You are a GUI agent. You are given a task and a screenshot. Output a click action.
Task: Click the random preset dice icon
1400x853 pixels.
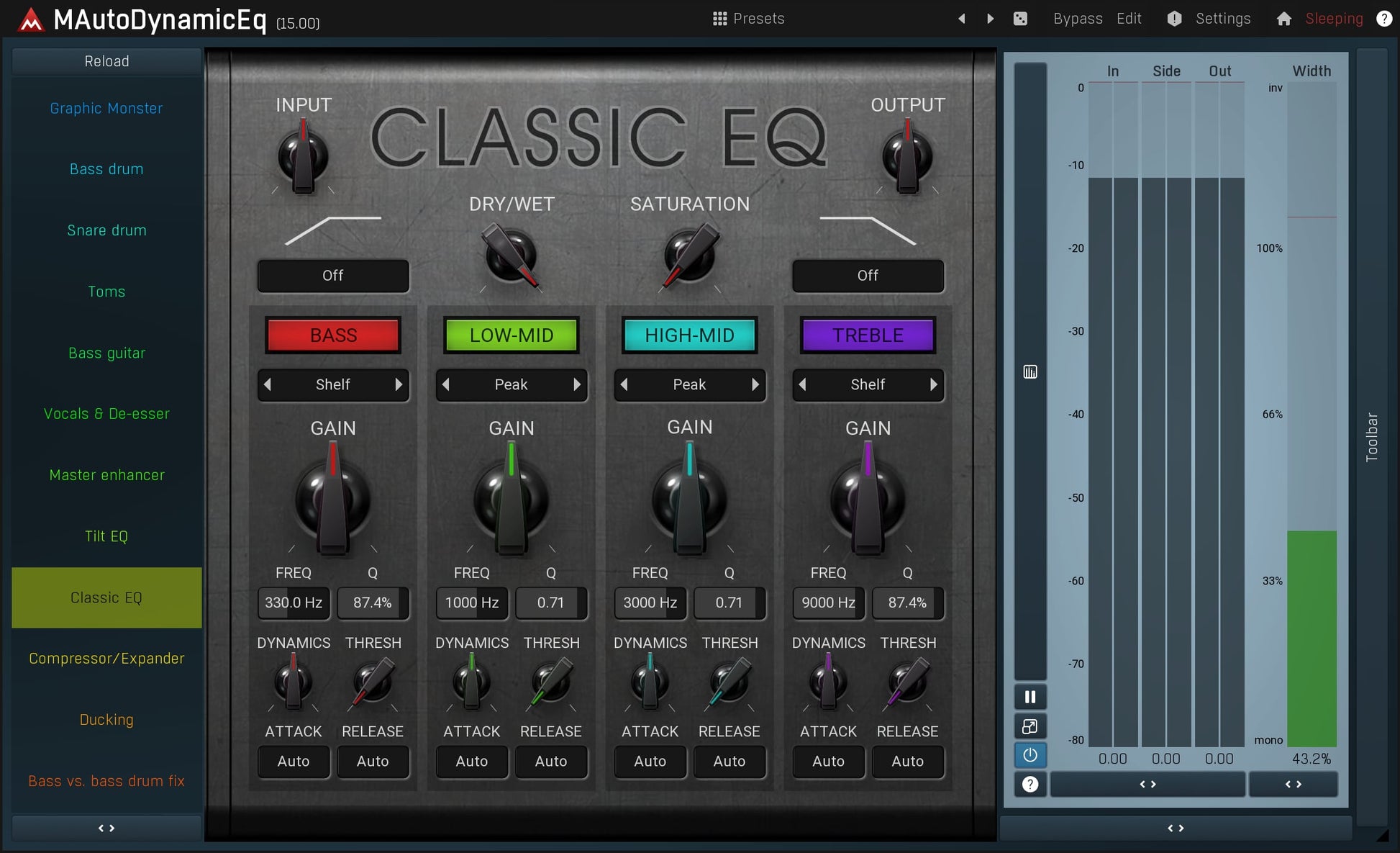(x=1020, y=19)
